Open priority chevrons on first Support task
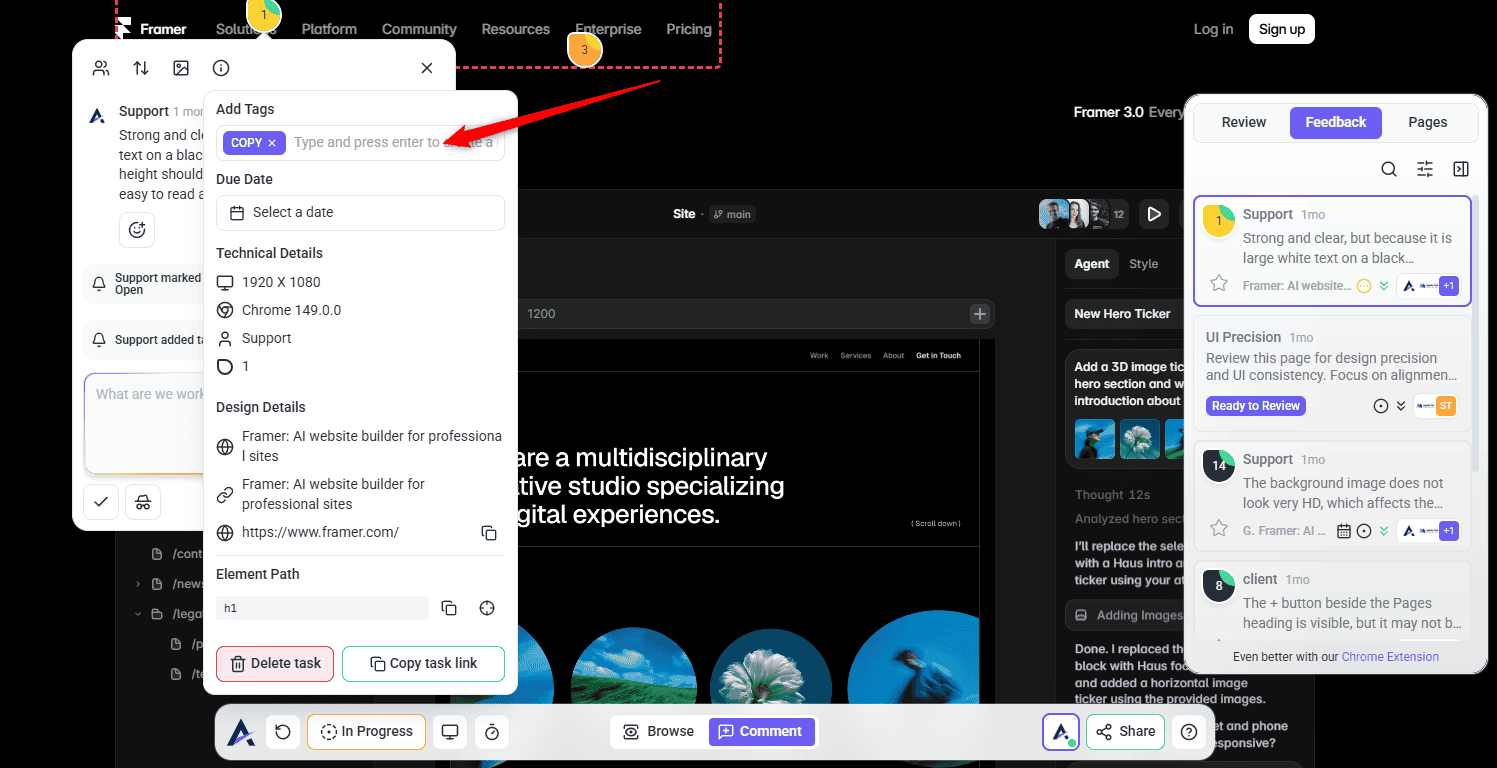This screenshot has height=768, width=1497. pos(1384,286)
